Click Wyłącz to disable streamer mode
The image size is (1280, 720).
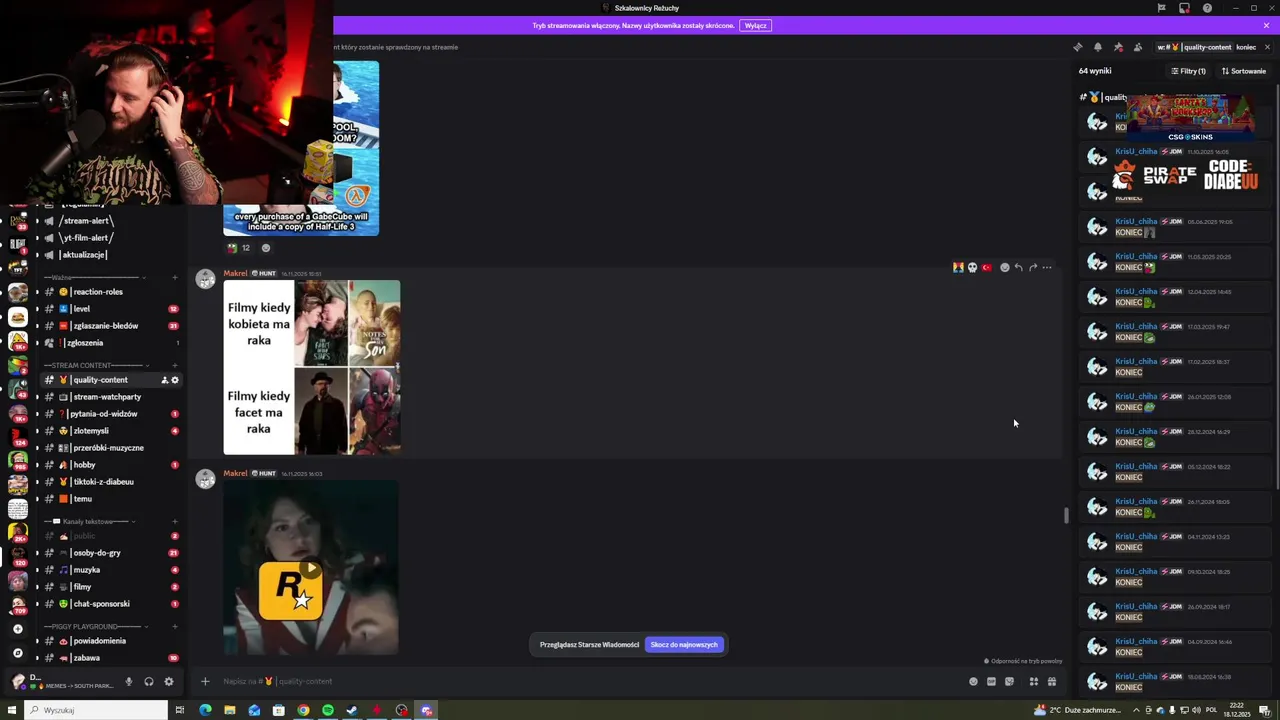pyautogui.click(x=755, y=25)
